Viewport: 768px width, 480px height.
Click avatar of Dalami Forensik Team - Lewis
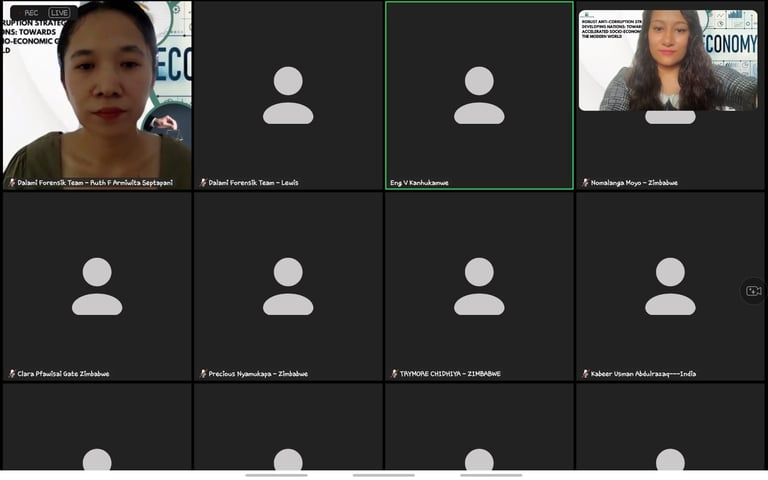point(288,95)
